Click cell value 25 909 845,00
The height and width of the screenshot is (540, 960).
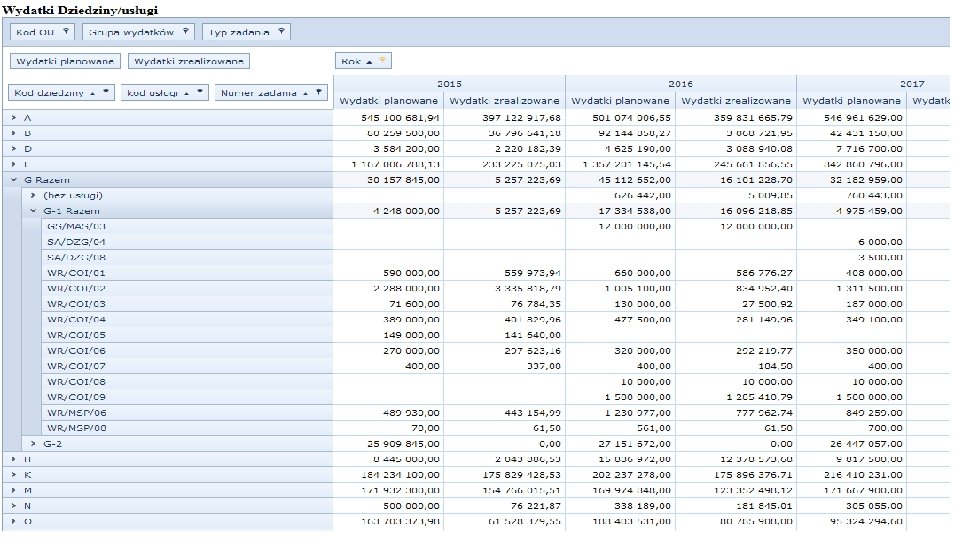coord(403,444)
